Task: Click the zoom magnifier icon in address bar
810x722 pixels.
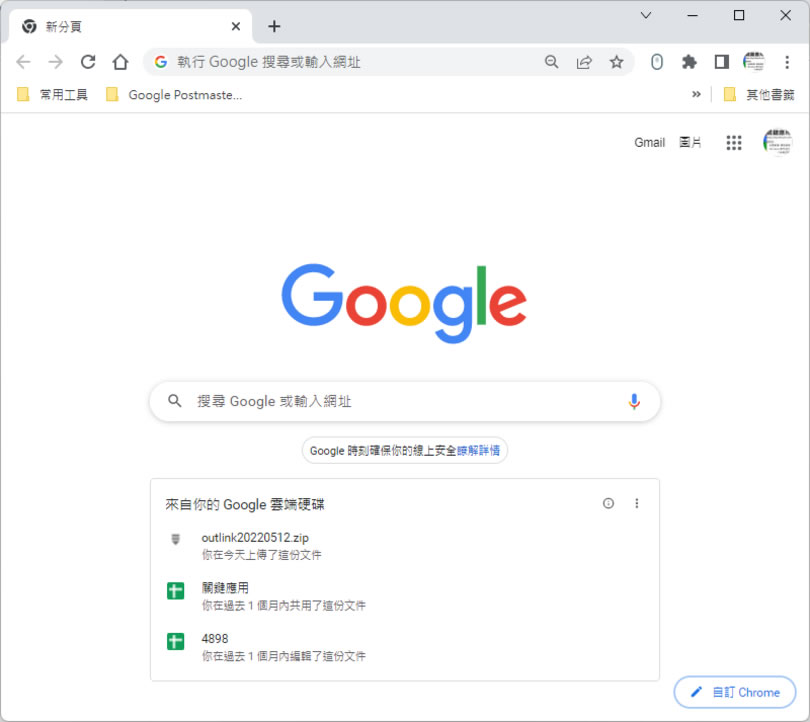Action: click(x=552, y=62)
